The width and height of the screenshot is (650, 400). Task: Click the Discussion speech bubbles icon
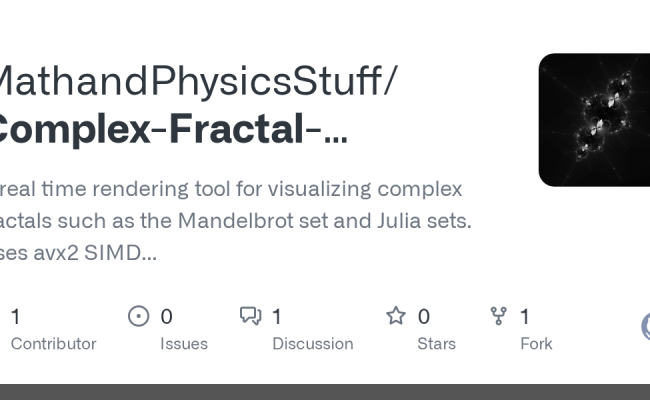click(251, 315)
